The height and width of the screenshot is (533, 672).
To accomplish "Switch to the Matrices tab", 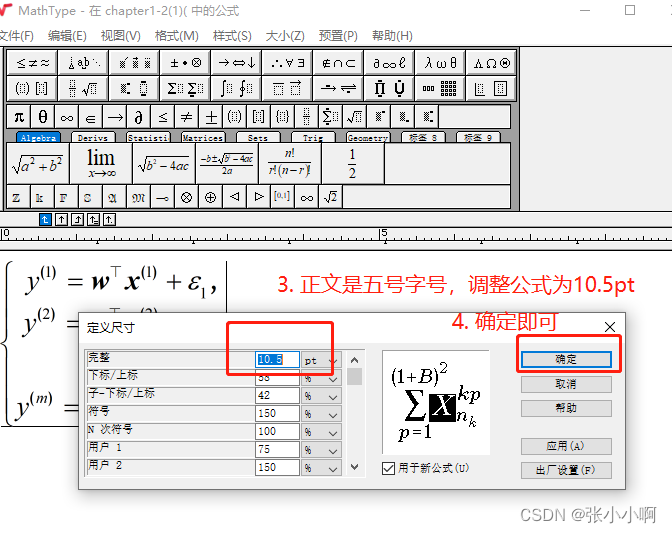I will 202,138.
